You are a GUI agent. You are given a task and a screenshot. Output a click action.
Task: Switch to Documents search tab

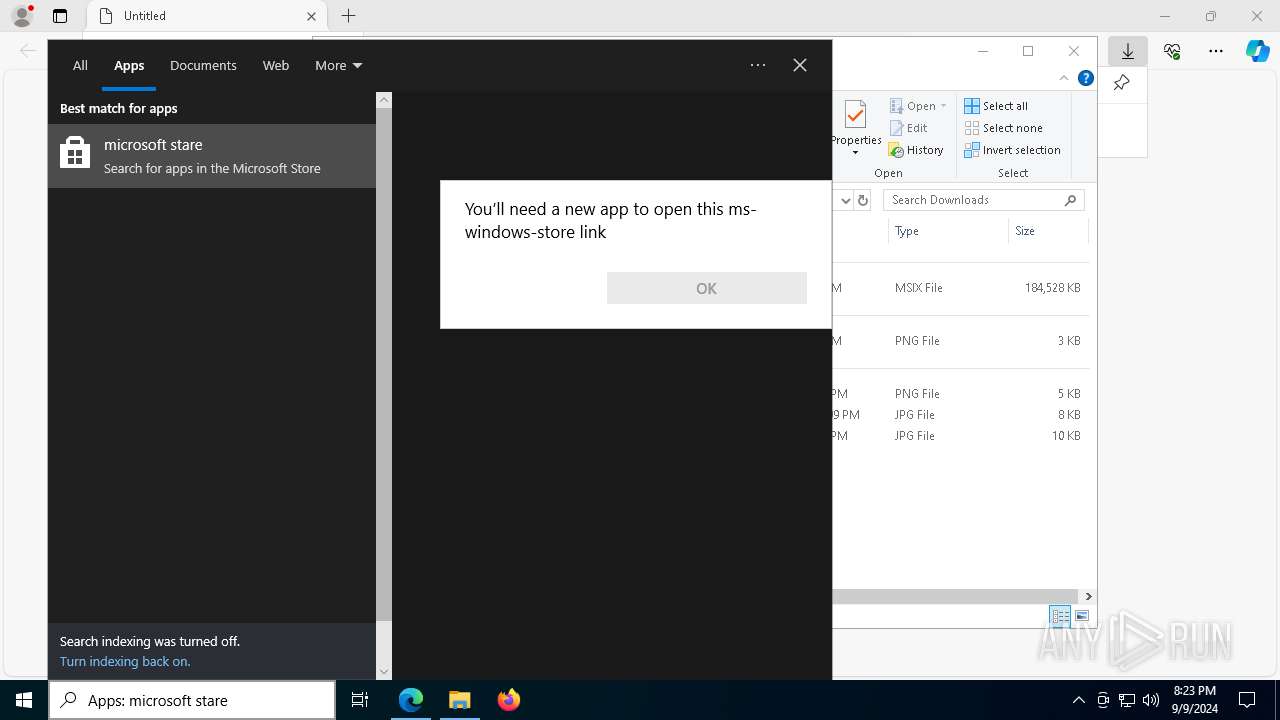(x=203, y=65)
